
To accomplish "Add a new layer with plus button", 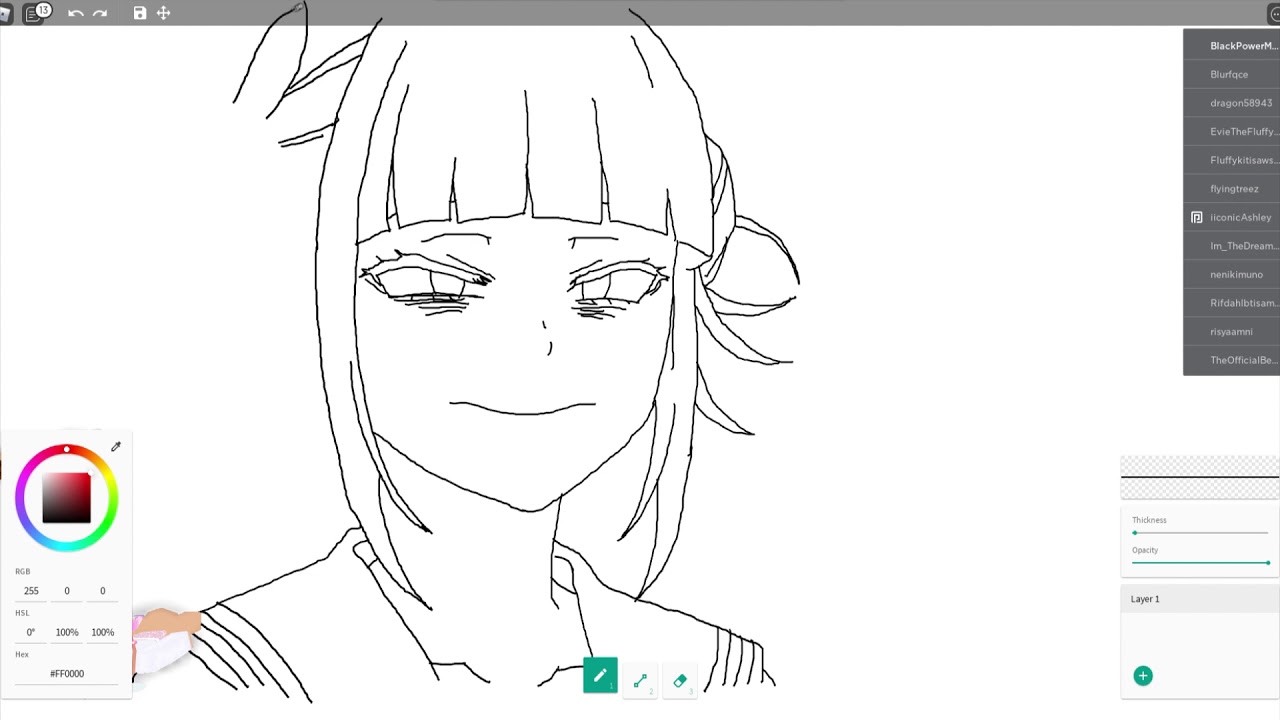I will click(1143, 676).
